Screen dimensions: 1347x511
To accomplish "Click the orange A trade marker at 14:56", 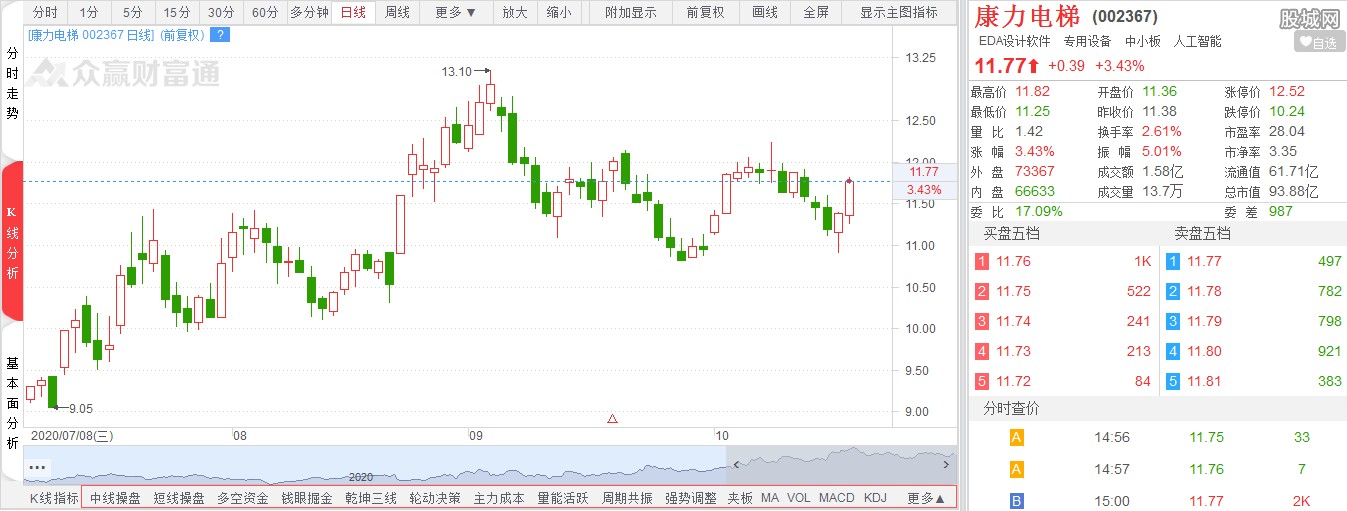I will [1016, 437].
